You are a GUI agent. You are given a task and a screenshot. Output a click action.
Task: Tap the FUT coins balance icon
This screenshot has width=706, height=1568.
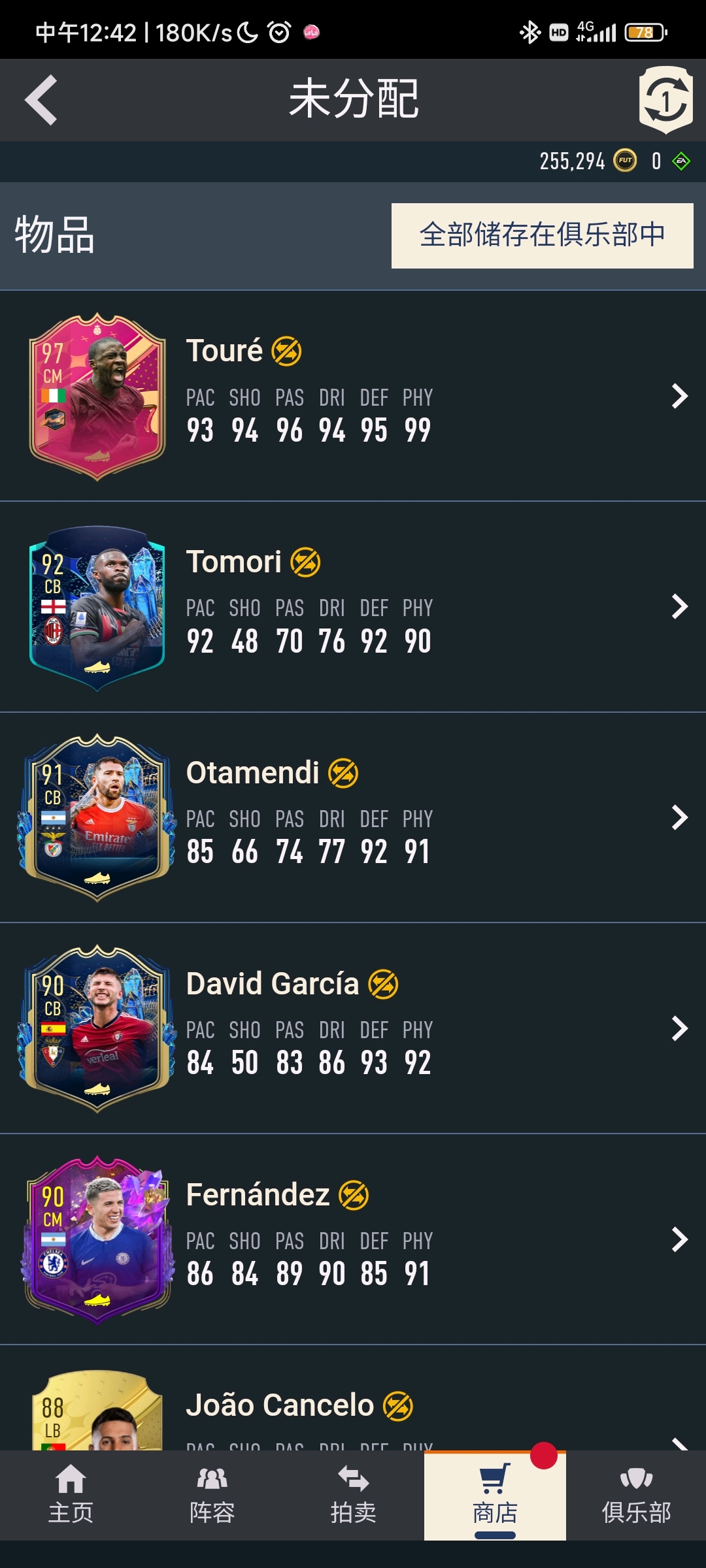point(625,161)
